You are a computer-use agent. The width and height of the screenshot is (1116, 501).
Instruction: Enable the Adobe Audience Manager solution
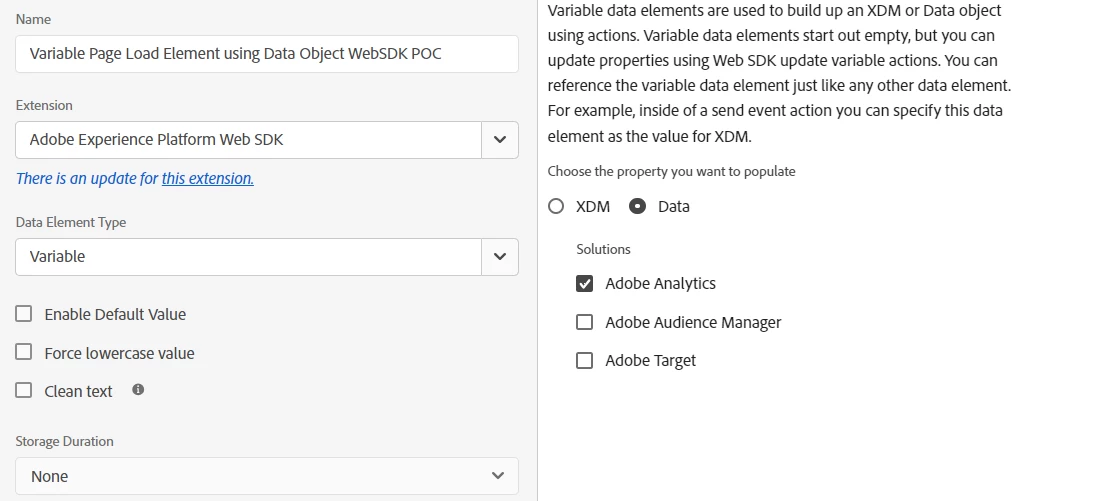tap(585, 322)
